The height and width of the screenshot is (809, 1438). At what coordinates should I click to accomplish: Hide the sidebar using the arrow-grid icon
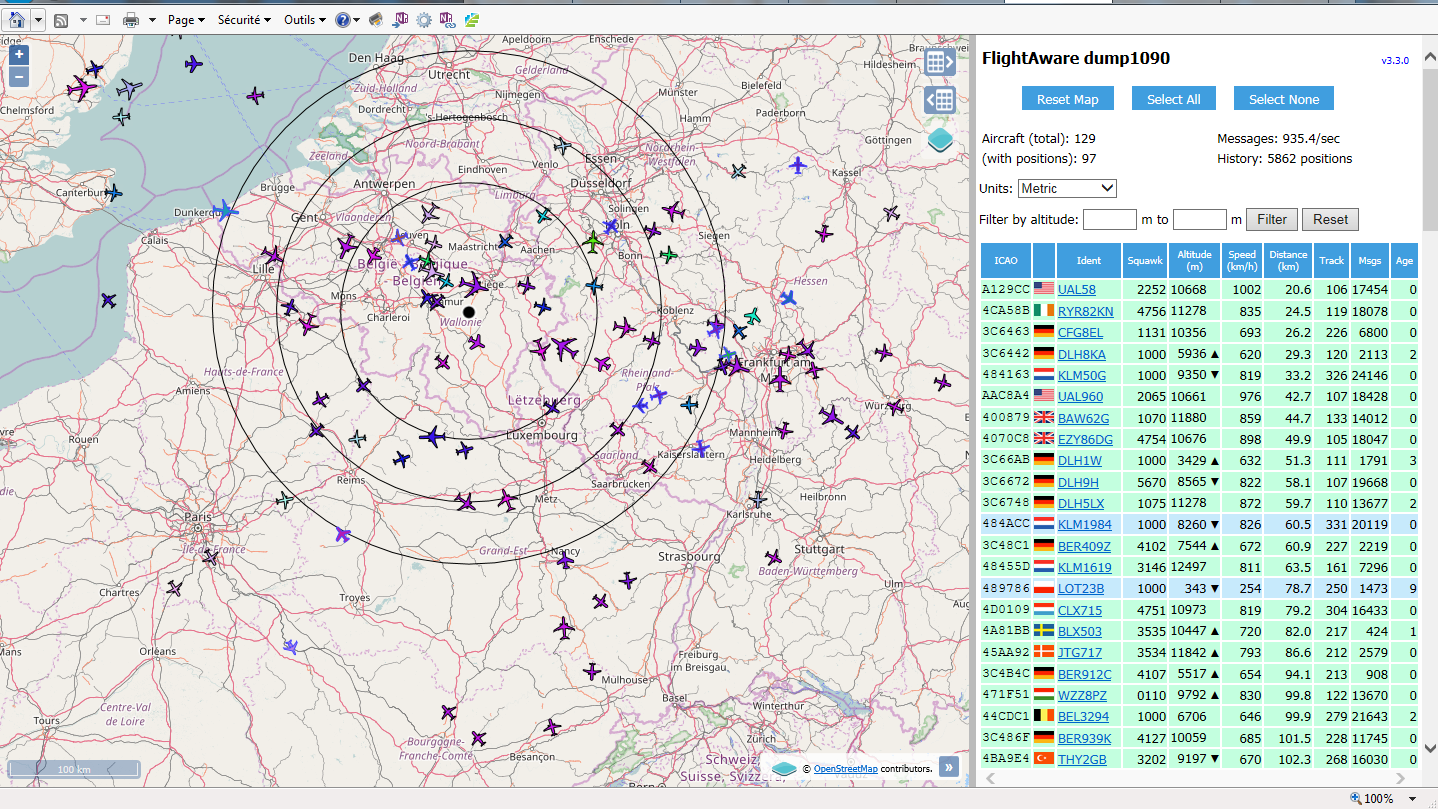pos(940,100)
